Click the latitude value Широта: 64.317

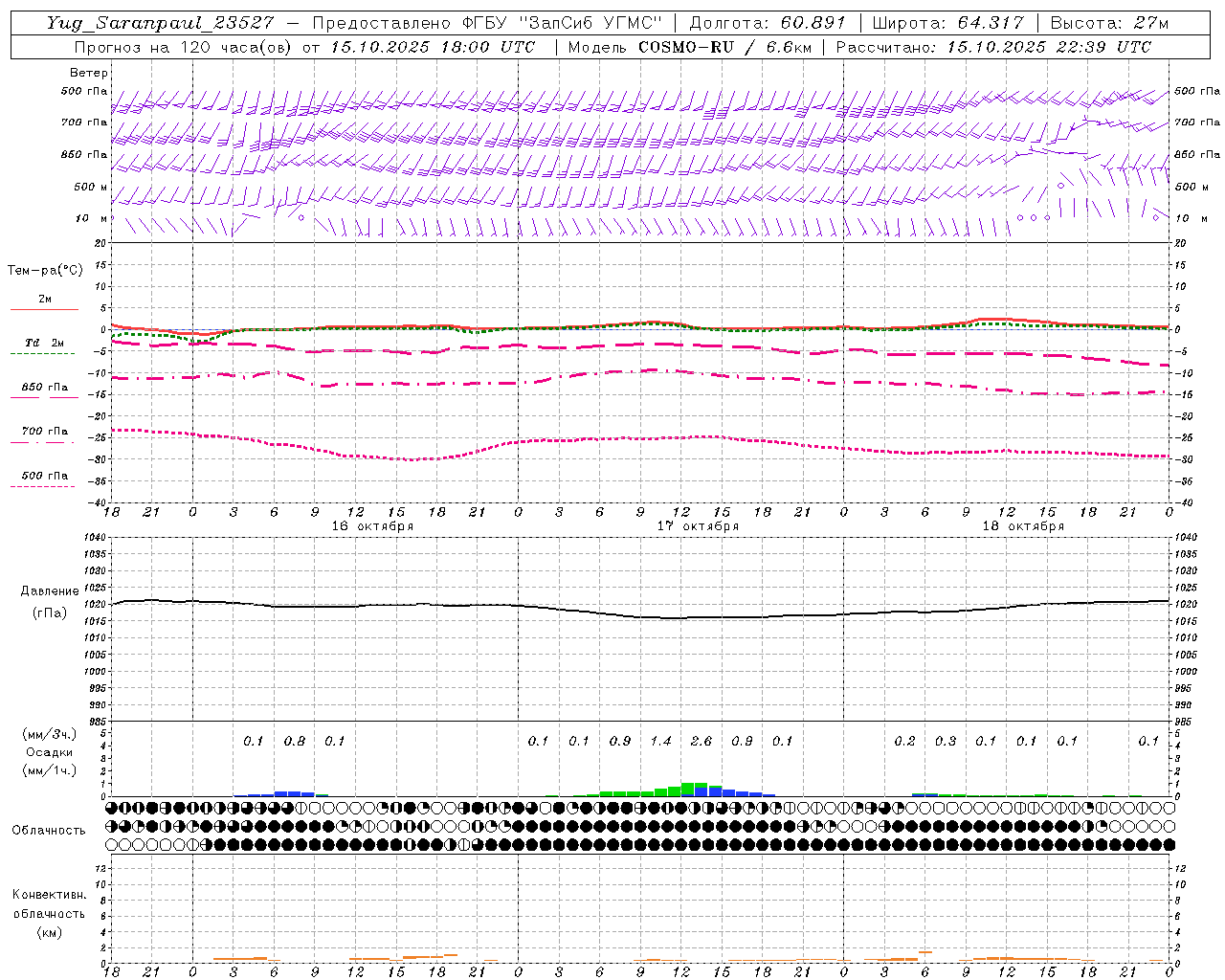pyautogui.click(x=948, y=23)
